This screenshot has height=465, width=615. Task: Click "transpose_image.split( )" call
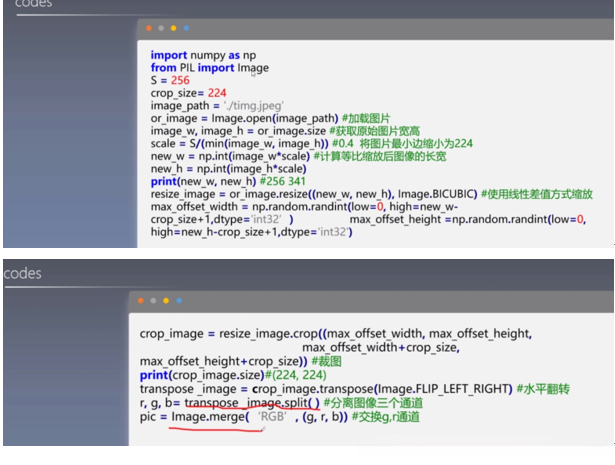(252, 403)
